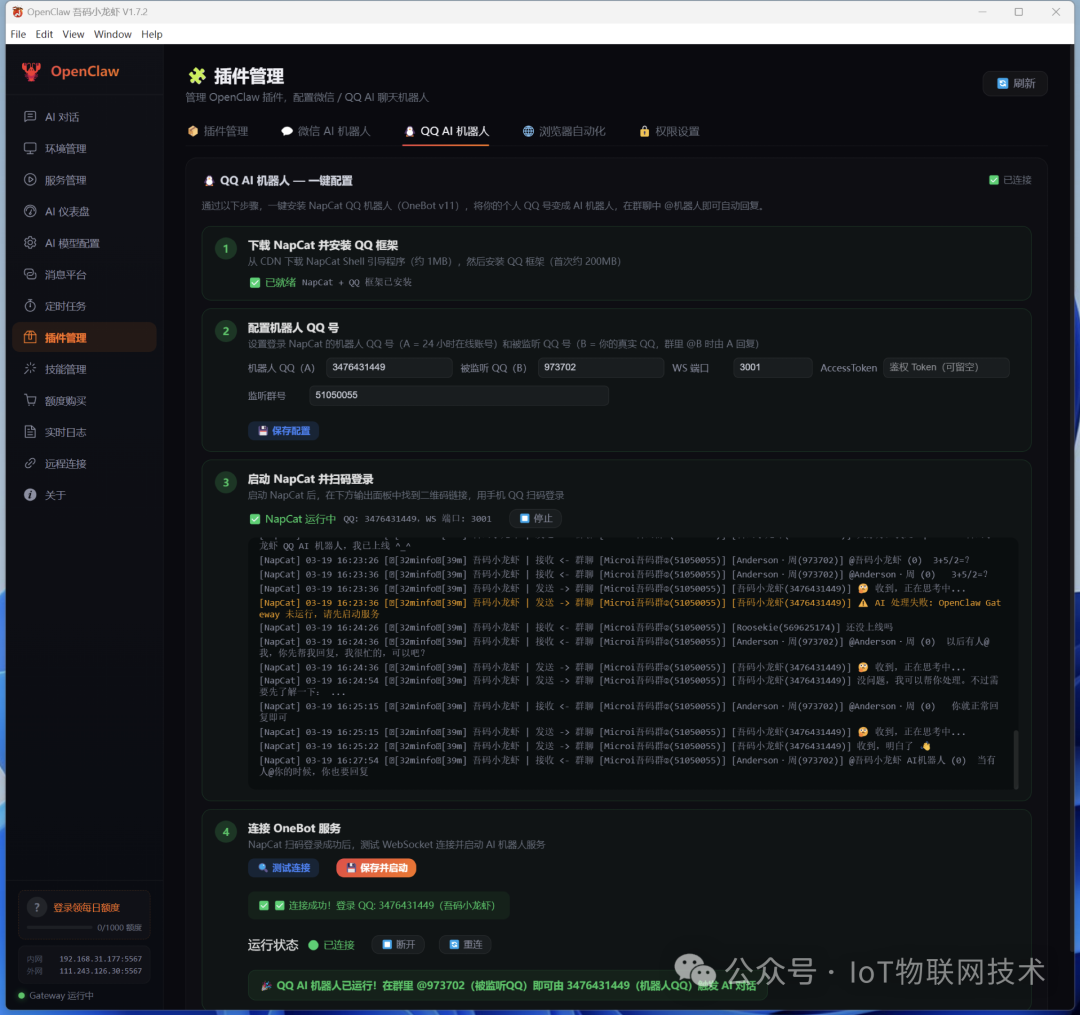Switch to 浏览器自动化 tab
Image resolution: width=1080 pixels, height=1015 pixels.
point(563,131)
